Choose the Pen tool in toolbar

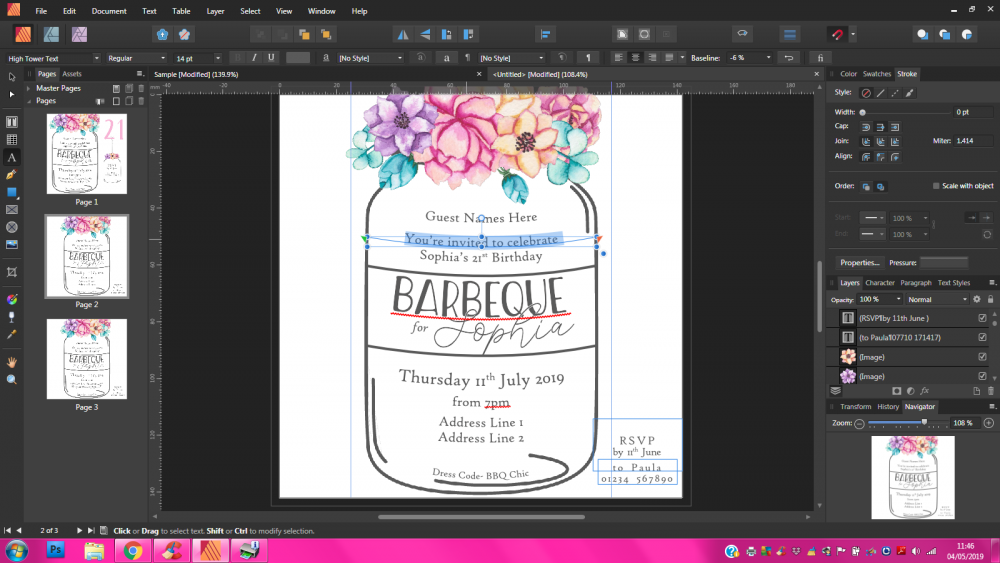[x=12, y=174]
